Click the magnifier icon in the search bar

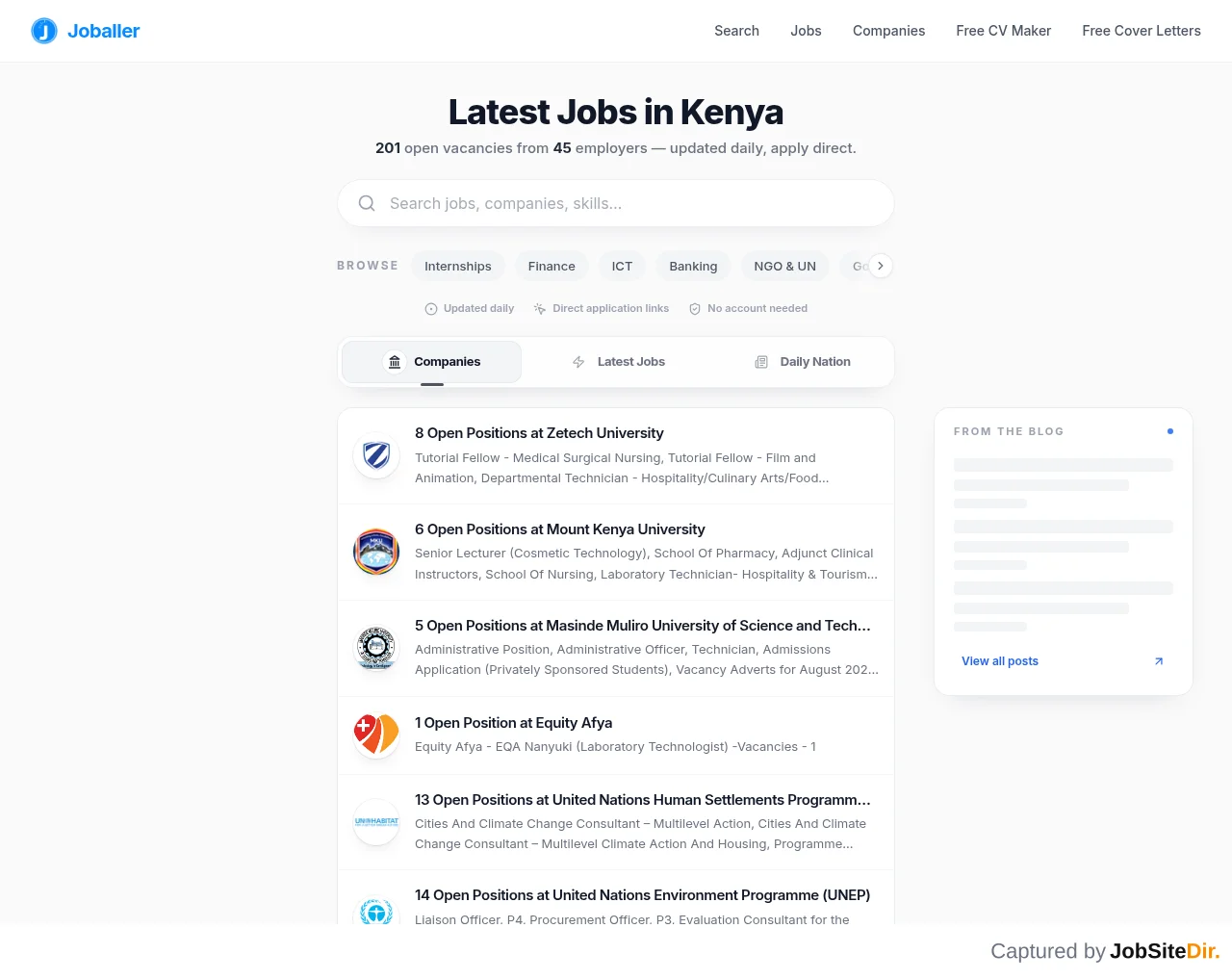[367, 203]
